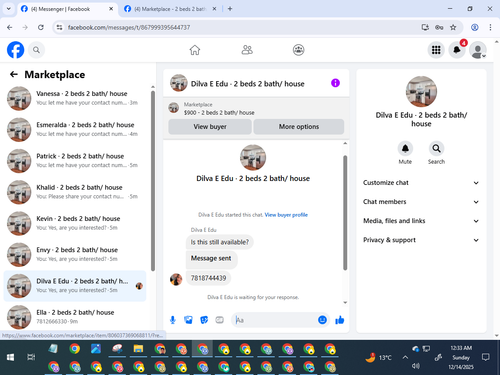This screenshot has height=375, width=500.
Task: Show hidden system tray icons chevron
Action: (x=405, y=357)
